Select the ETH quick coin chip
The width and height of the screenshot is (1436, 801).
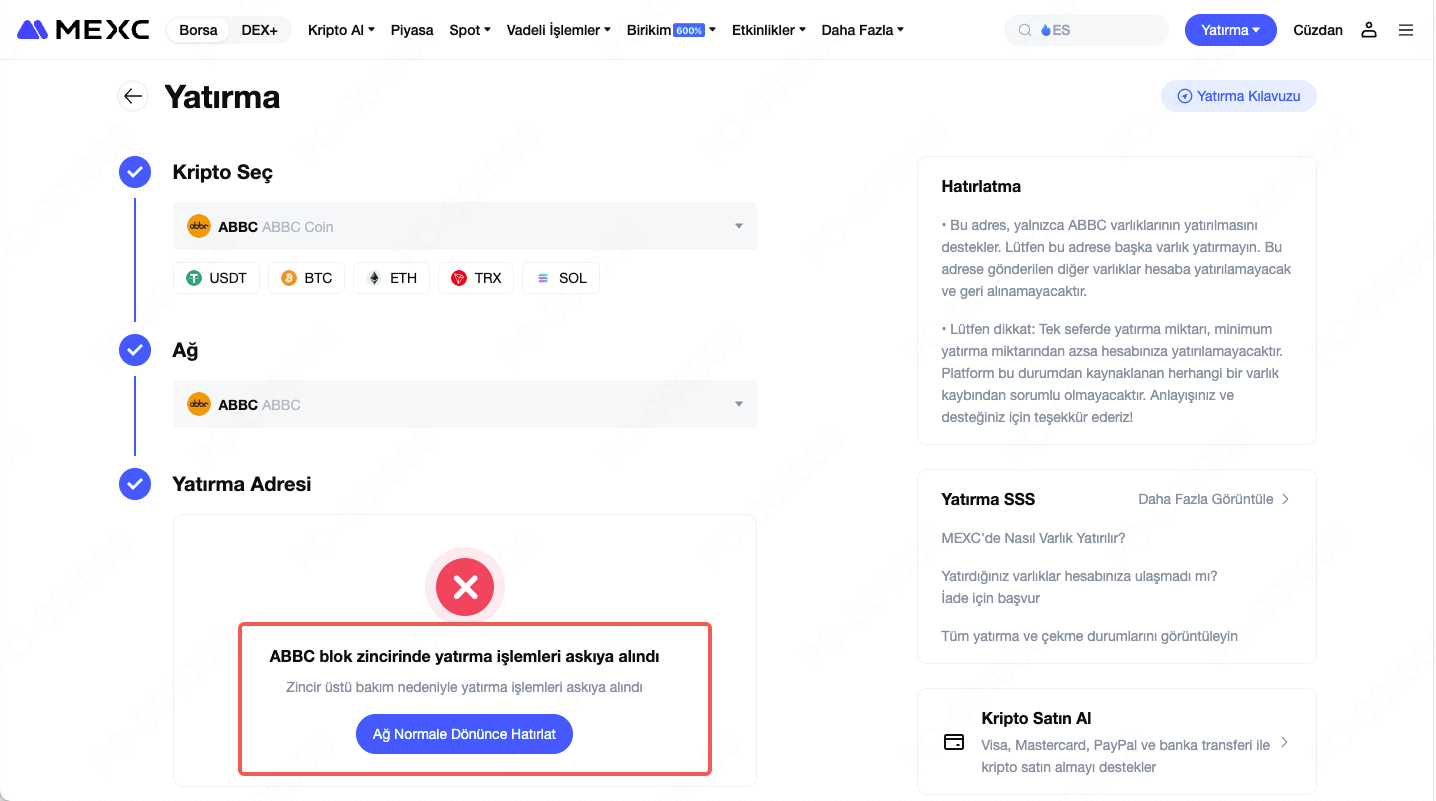[x=391, y=278]
